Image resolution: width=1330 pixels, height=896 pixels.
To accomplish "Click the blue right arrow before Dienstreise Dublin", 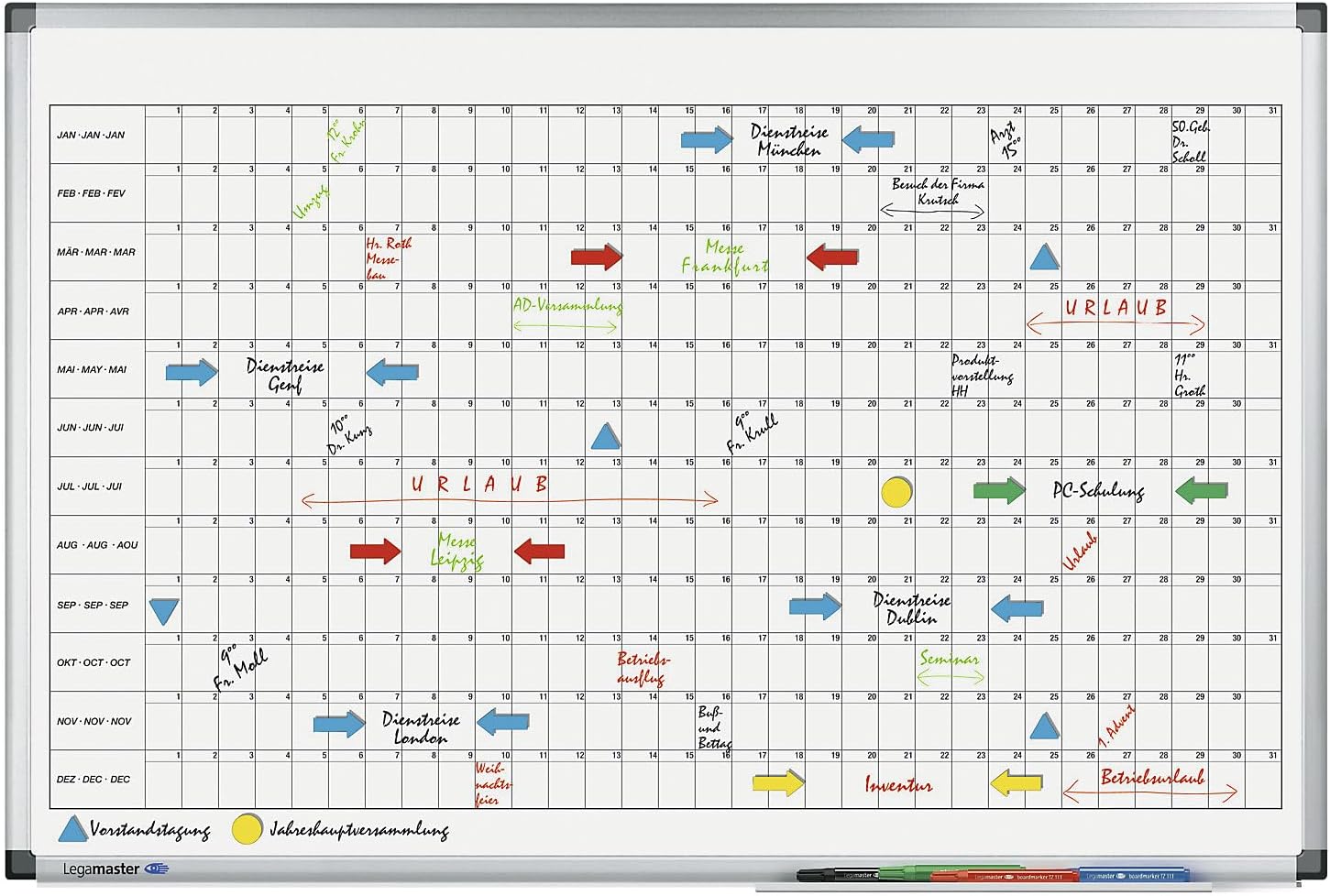I will tap(816, 606).
